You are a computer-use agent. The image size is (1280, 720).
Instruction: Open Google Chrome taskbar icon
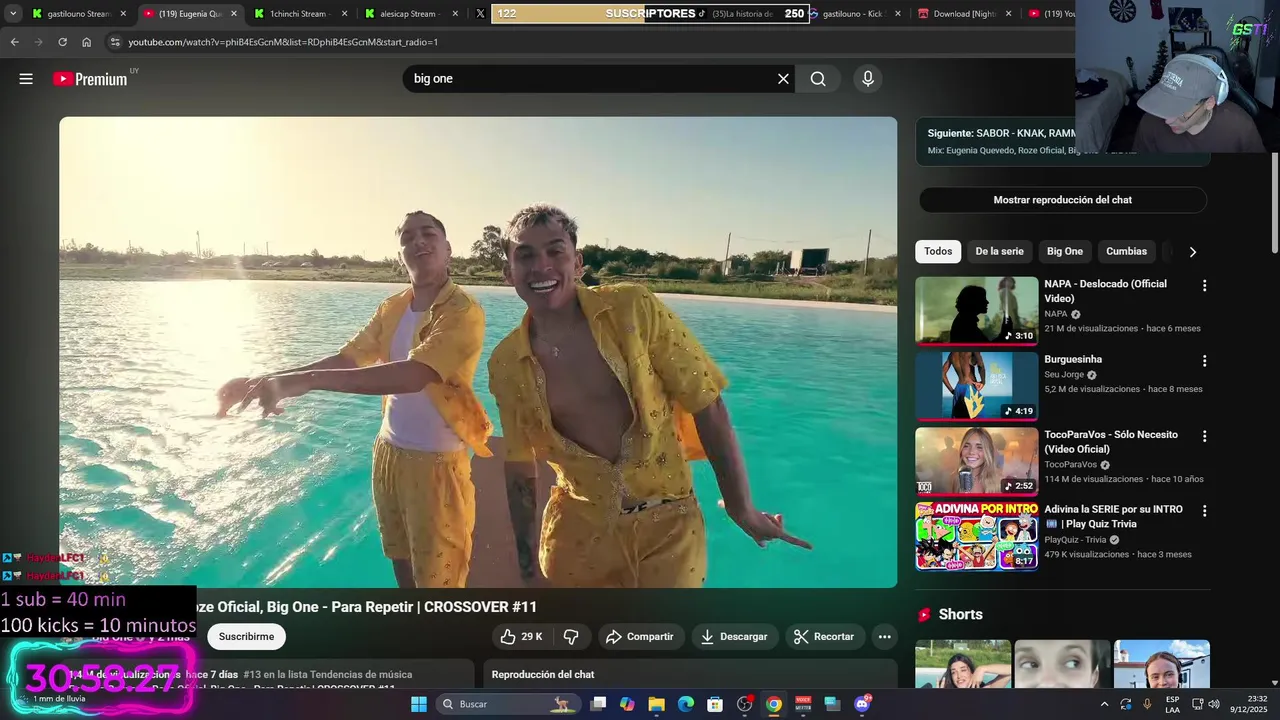pyautogui.click(x=774, y=704)
